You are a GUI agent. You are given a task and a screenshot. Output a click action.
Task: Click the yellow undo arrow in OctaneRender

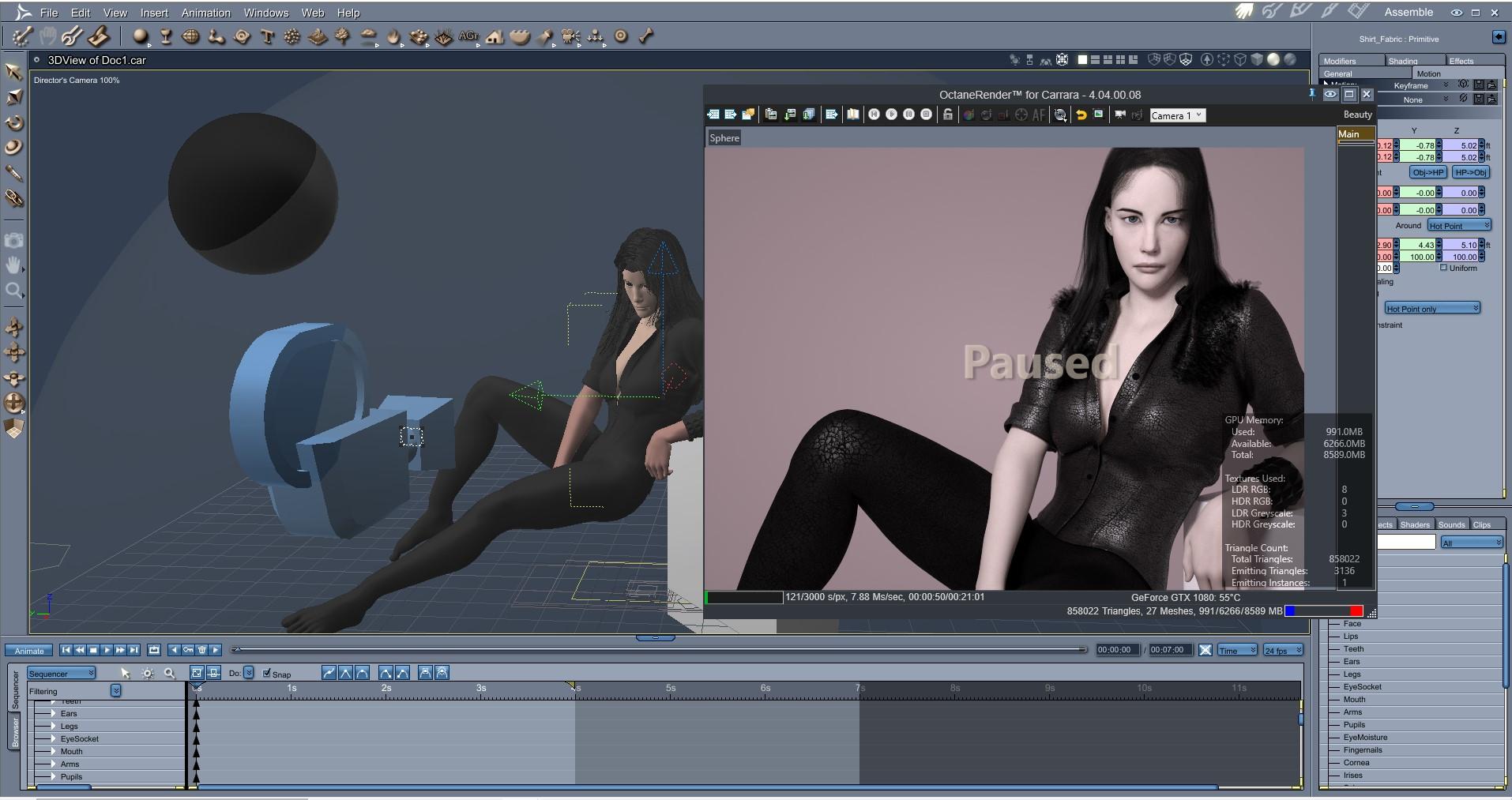click(1081, 115)
